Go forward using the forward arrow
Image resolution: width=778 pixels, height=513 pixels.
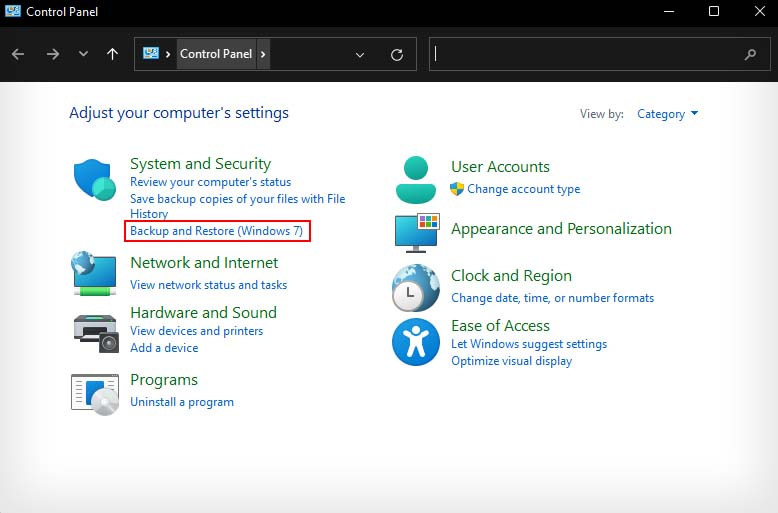tap(53, 54)
